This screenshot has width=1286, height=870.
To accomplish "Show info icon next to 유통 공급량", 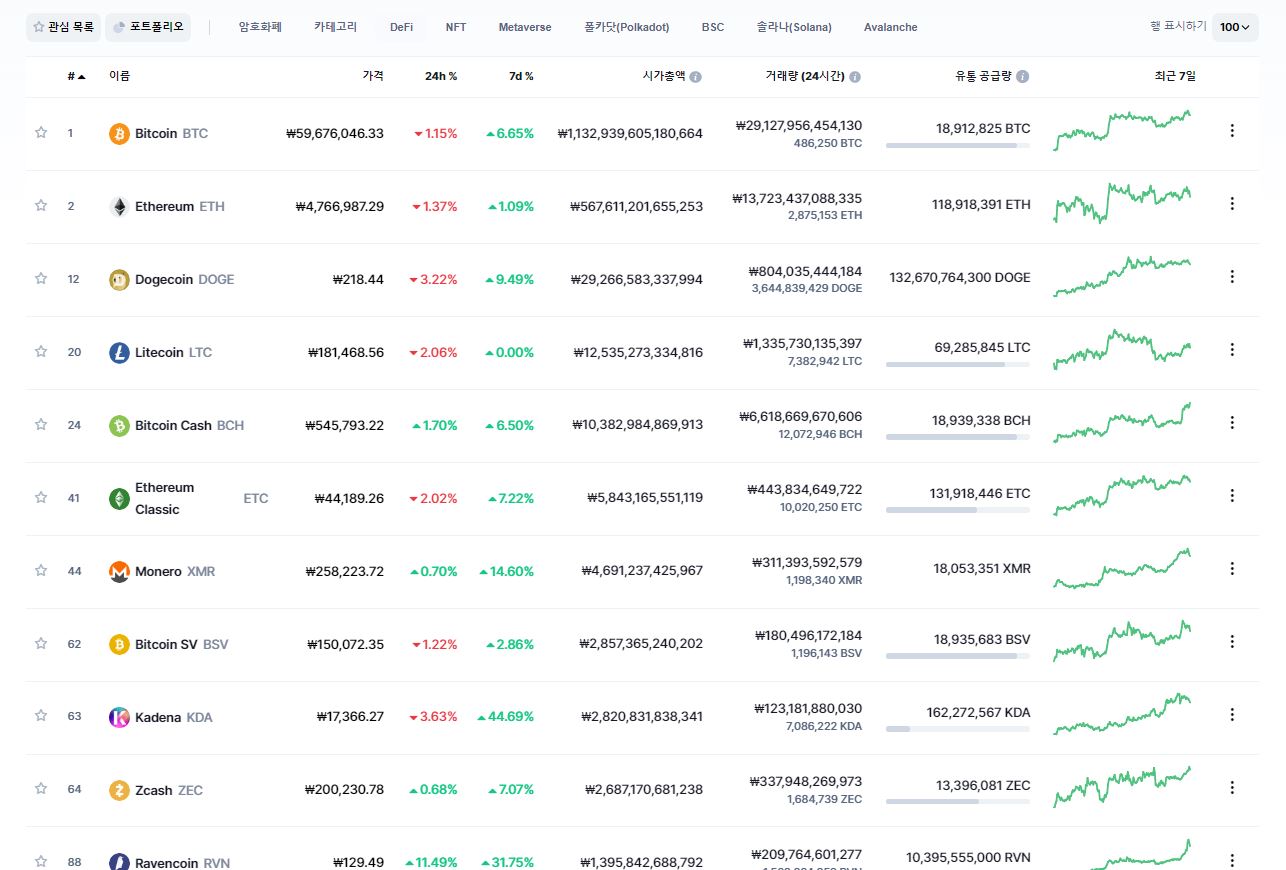I will (1023, 76).
